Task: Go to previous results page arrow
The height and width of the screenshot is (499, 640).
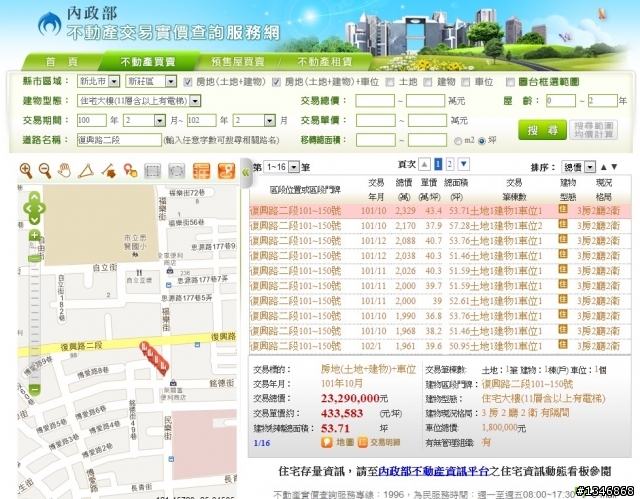Action: (x=424, y=164)
